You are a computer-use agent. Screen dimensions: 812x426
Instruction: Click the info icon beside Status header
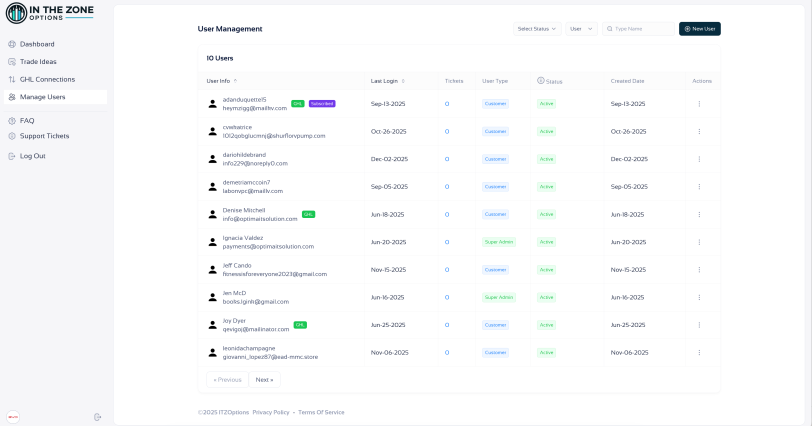pyautogui.click(x=541, y=81)
